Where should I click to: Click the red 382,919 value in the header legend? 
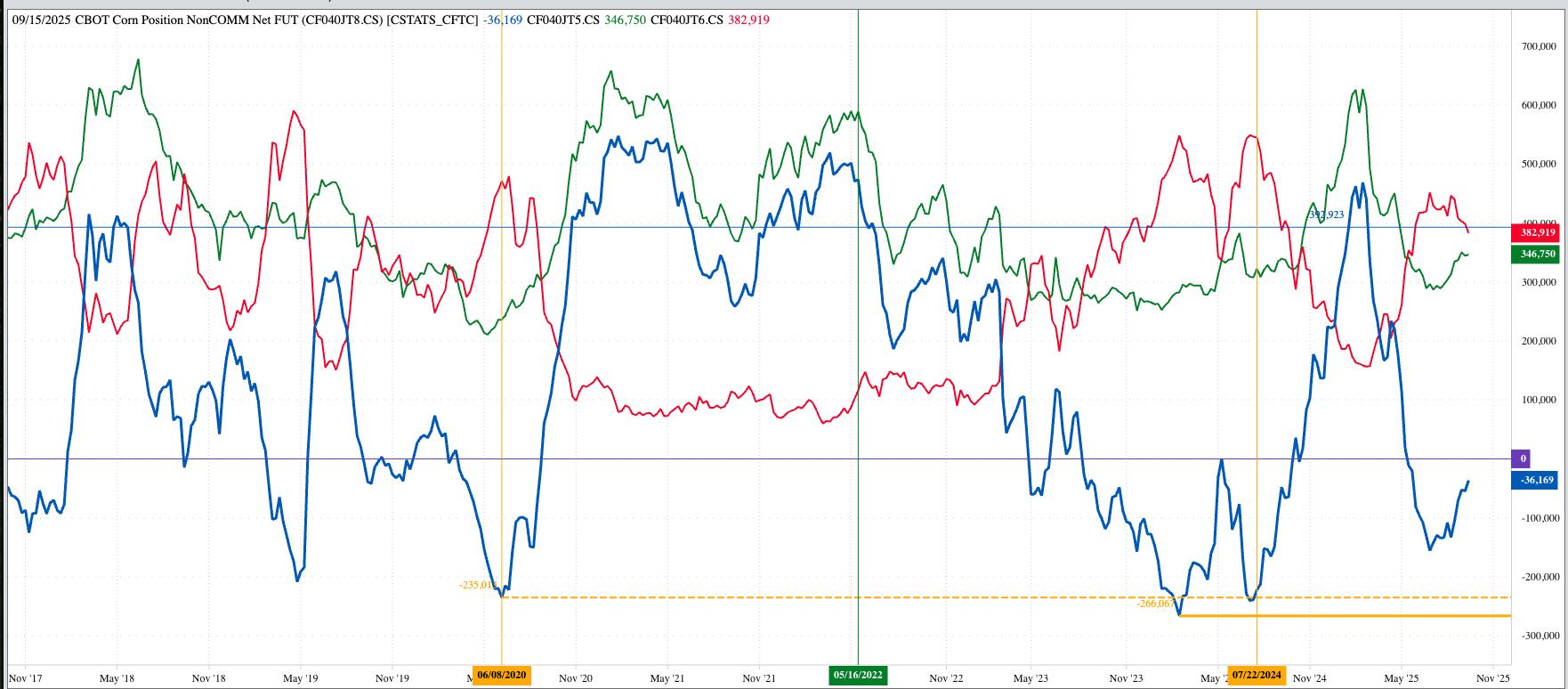(x=748, y=20)
